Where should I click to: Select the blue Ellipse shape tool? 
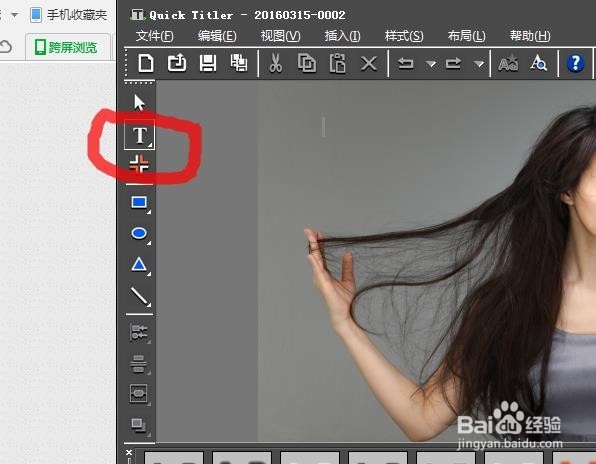(139, 234)
